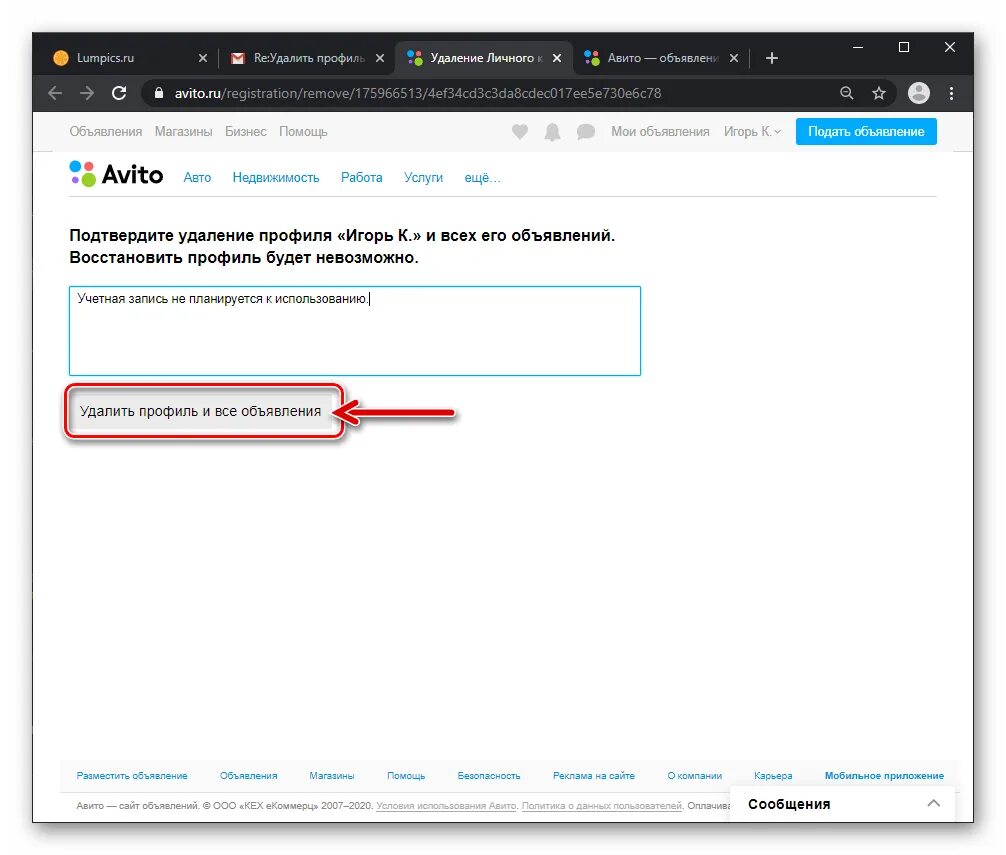The width and height of the screenshot is (1006, 855).
Task: Open Политика о данных пользователей link
Action: click(x=602, y=806)
